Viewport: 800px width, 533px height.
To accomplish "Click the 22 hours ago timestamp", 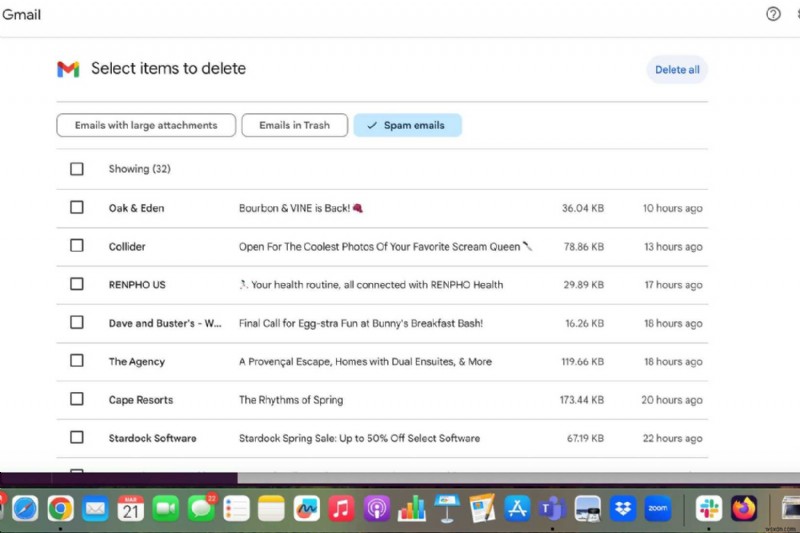I will (672, 438).
